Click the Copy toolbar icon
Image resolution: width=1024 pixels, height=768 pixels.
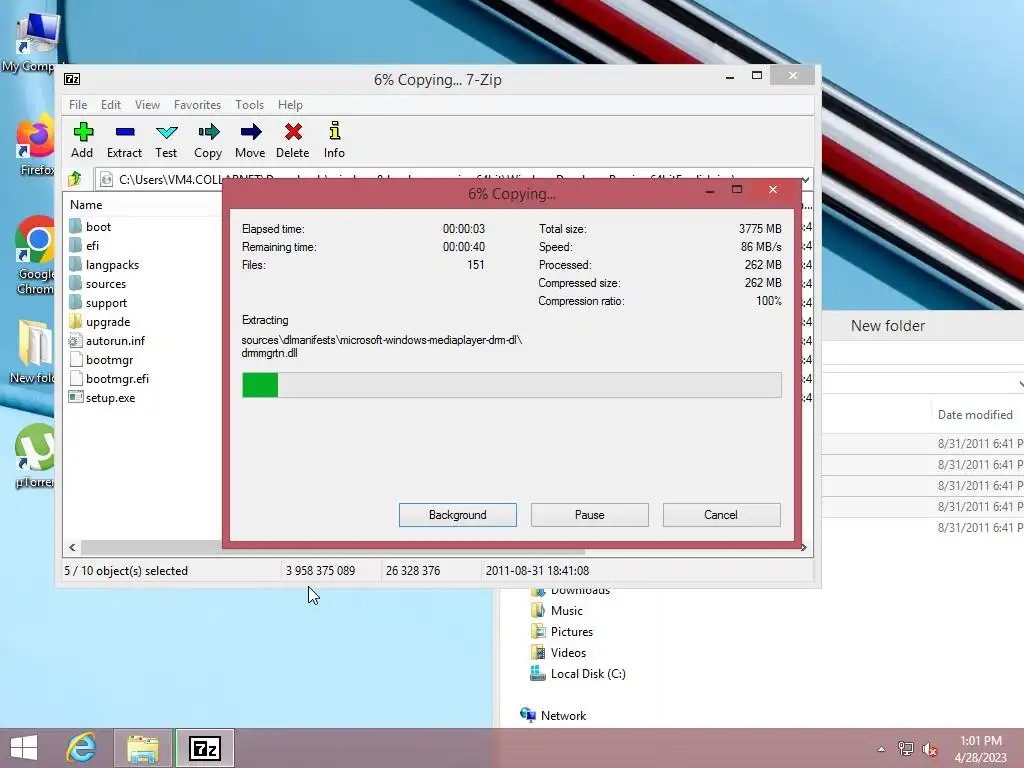208,133
